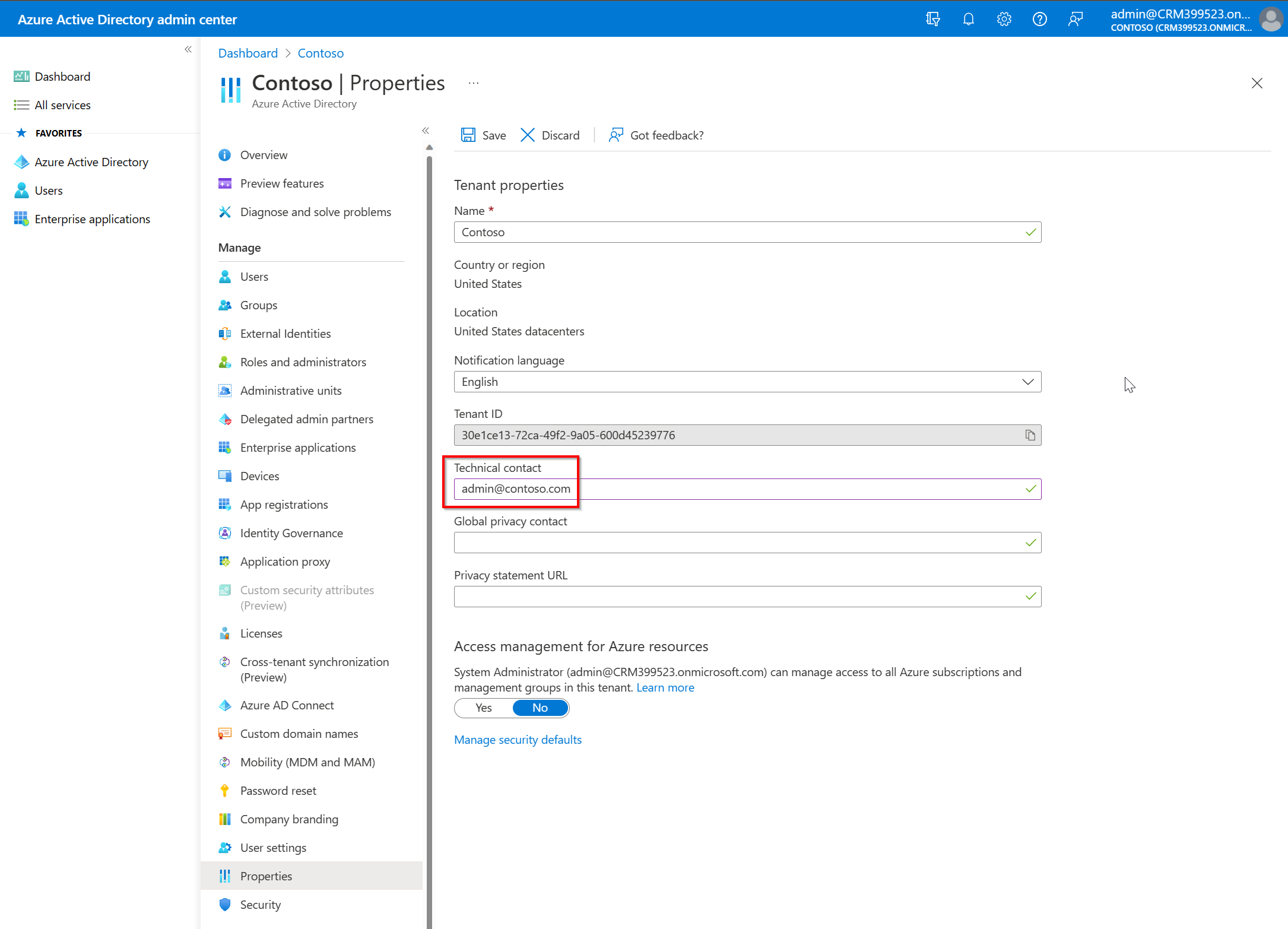This screenshot has width=1288, height=929.
Task: Open Roles and administrators
Action: (x=303, y=362)
